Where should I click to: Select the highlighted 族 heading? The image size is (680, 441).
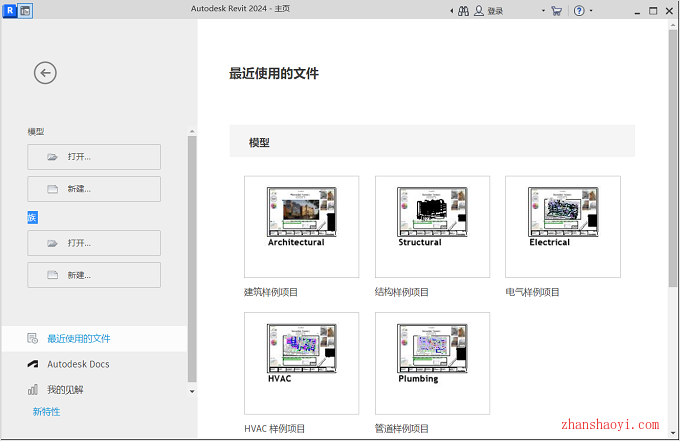click(x=32, y=217)
